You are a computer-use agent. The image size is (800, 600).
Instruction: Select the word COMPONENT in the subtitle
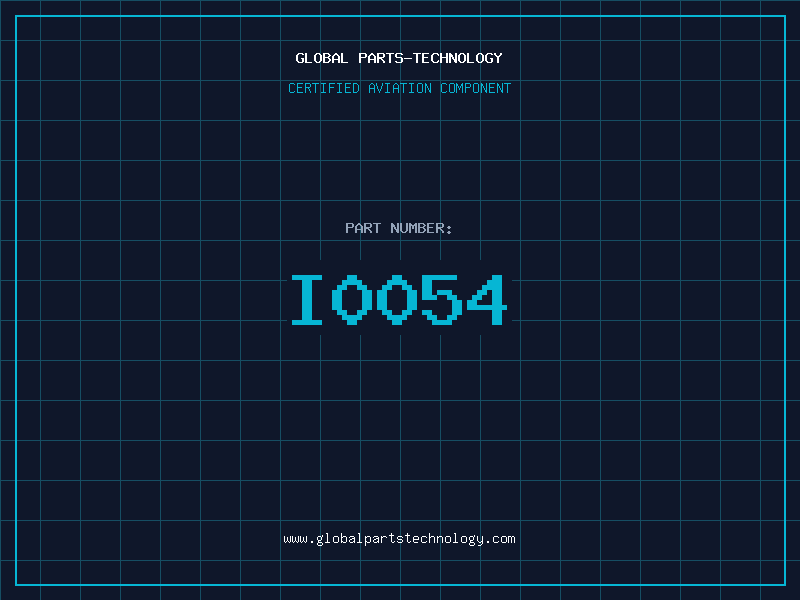click(x=476, y=88)
